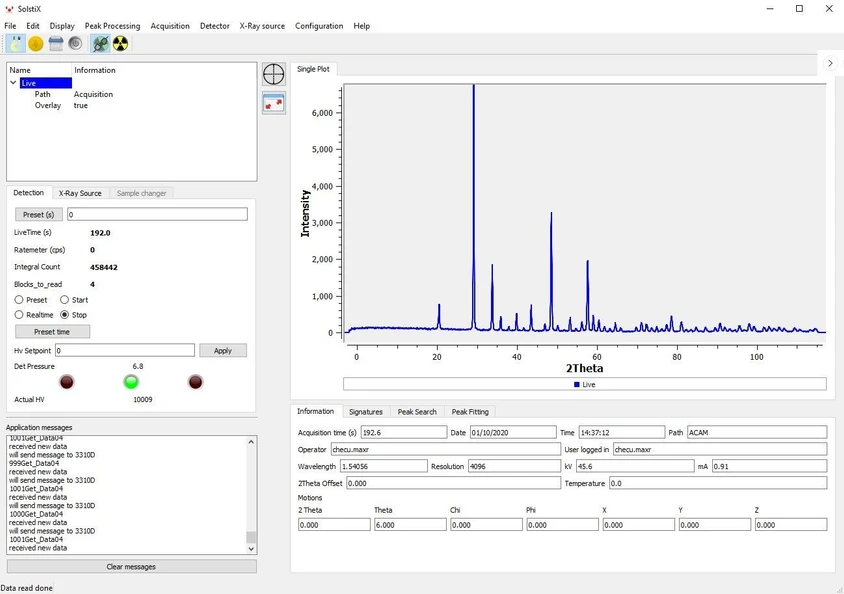Viewport: 844px width, 594px height.
Task: Open the Preset (s) dropdown selector
Action: [38, 214]
